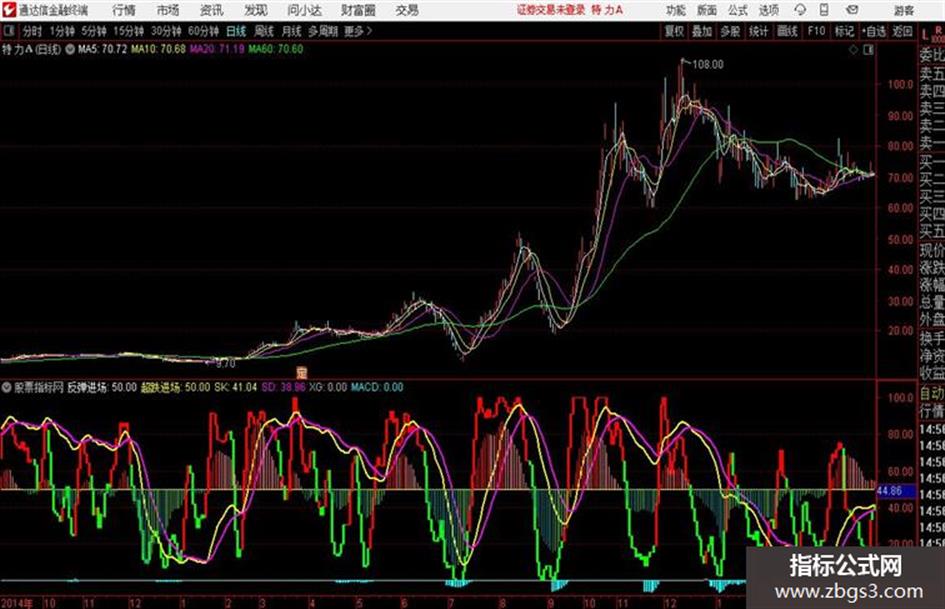Image resolution: width=945 pixels, height=609 pixels.
Task: Click the SK: 41.04 indicator value
Action: 236,388
